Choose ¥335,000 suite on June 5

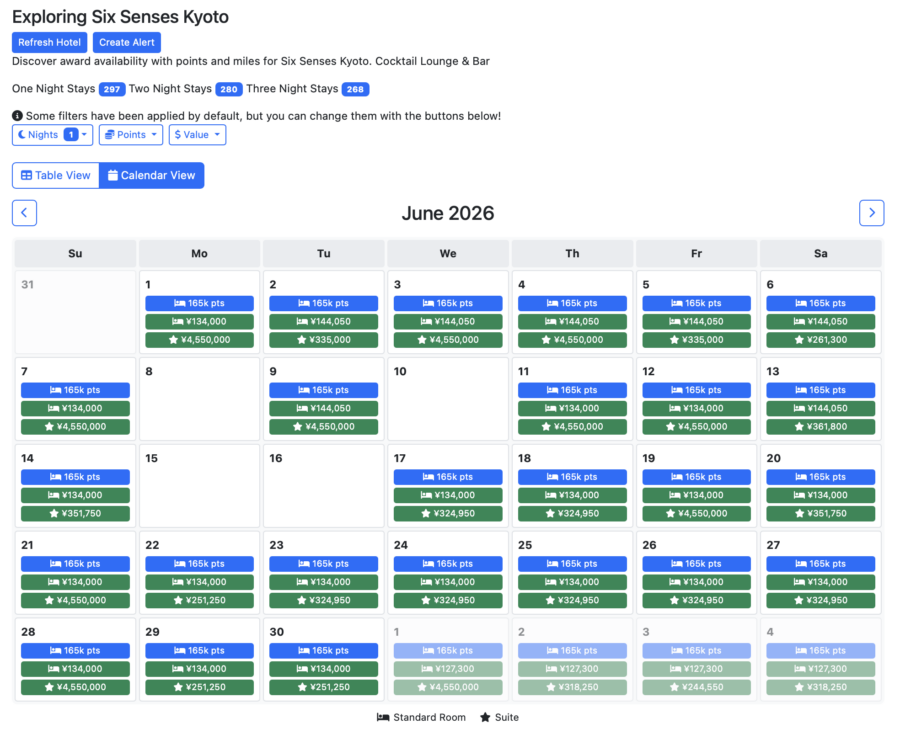696,340
